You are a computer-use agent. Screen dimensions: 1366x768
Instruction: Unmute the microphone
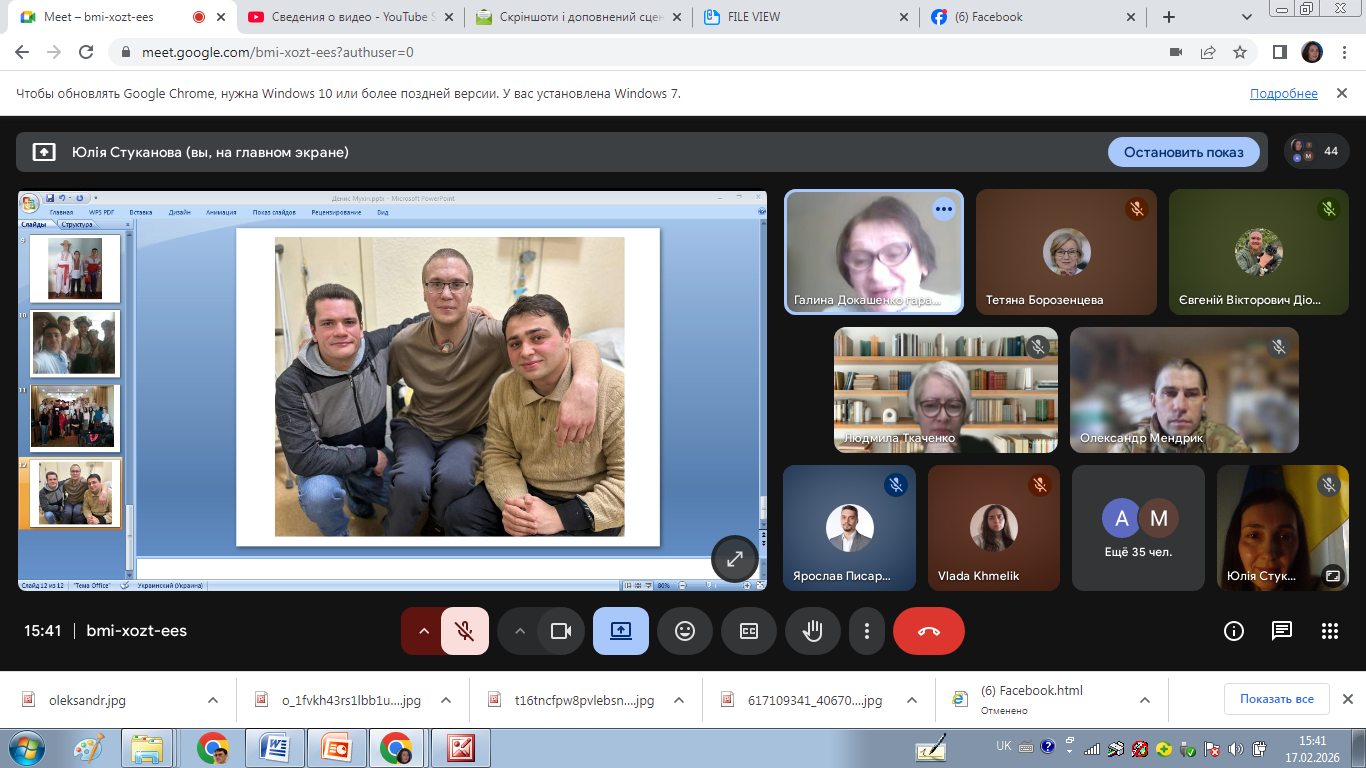(464, 631)
